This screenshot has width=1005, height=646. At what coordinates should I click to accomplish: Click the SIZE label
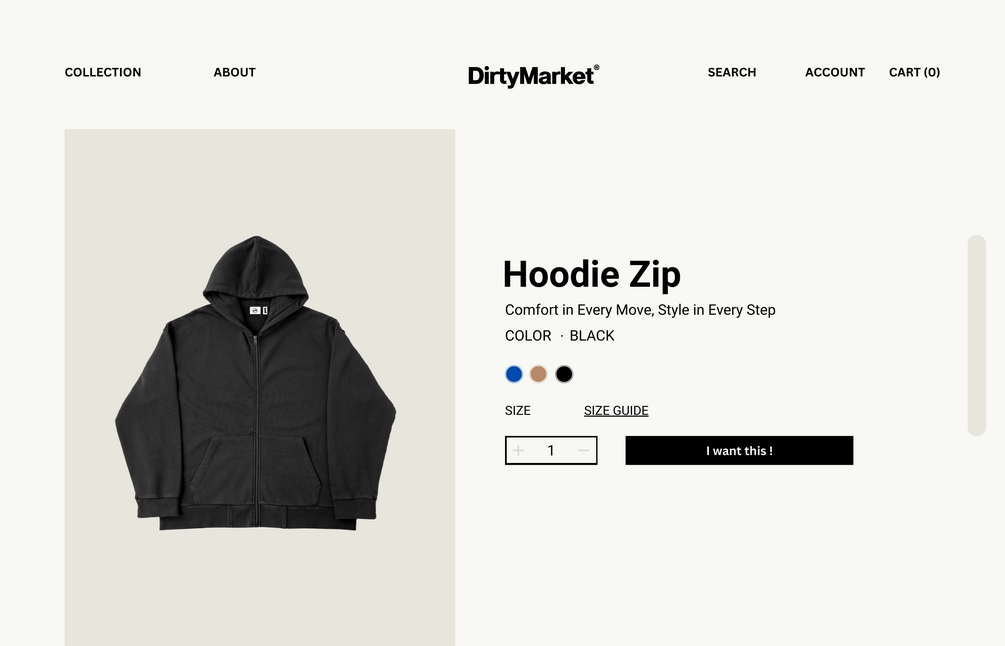tap(518, 411)
